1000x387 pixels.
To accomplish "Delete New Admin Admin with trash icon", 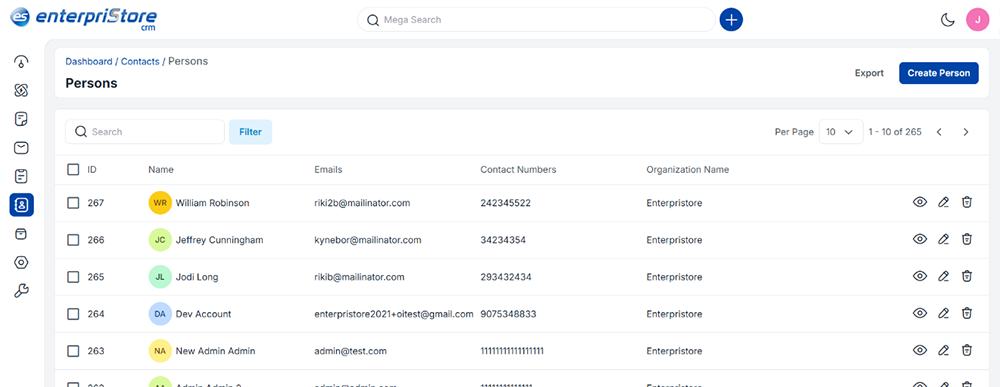I will point(967,351).
